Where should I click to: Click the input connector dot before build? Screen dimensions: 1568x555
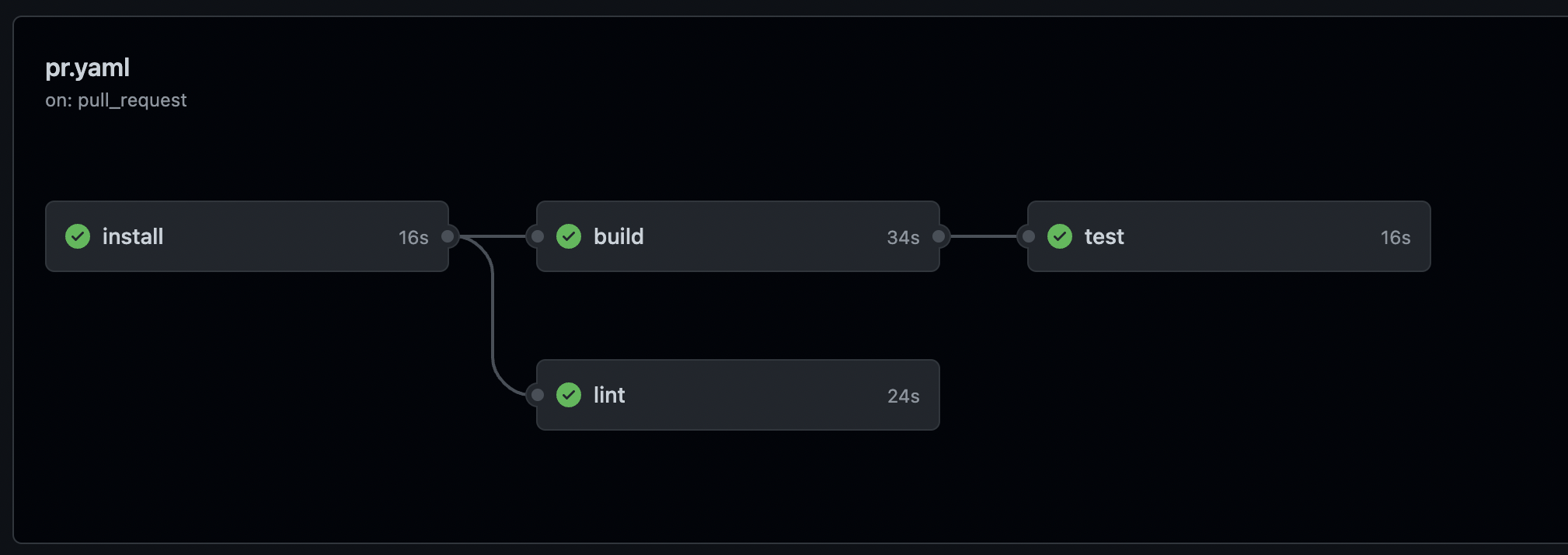tap(536, 236)
